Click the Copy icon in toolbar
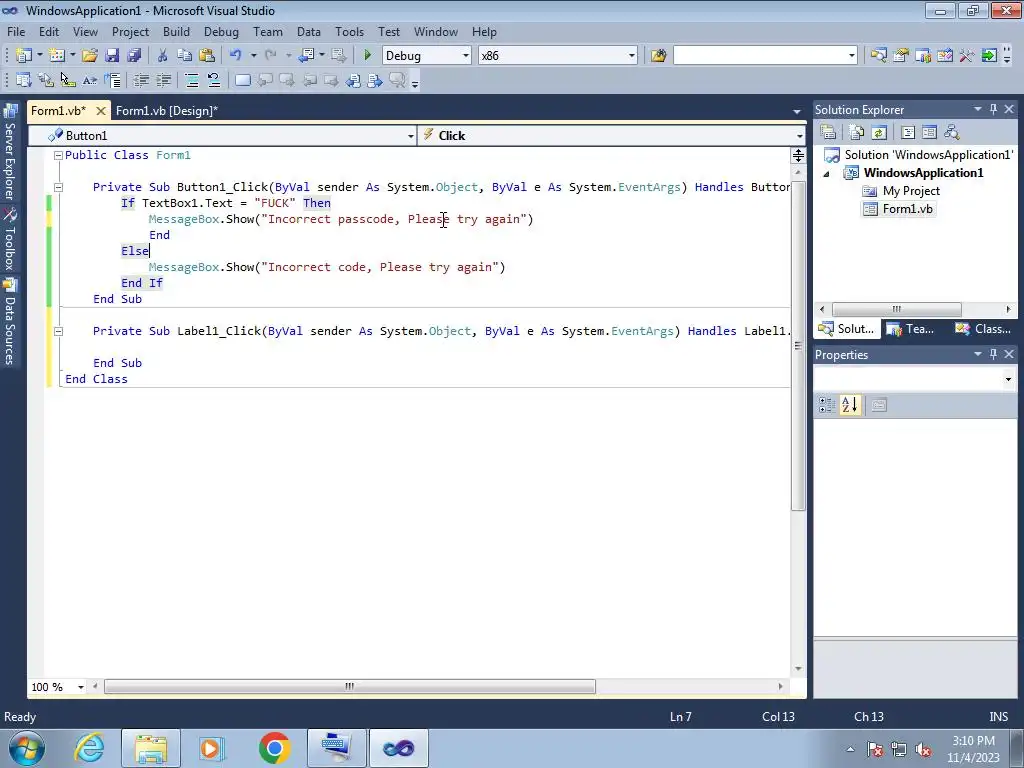 [x=185, y=56]
